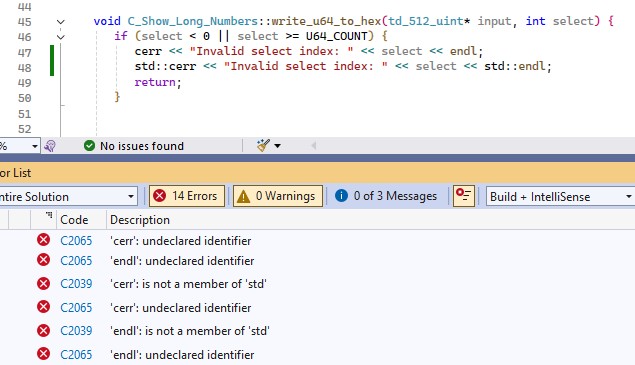Sort by the Code column header
635x365 pixels.
pos(74,220)
